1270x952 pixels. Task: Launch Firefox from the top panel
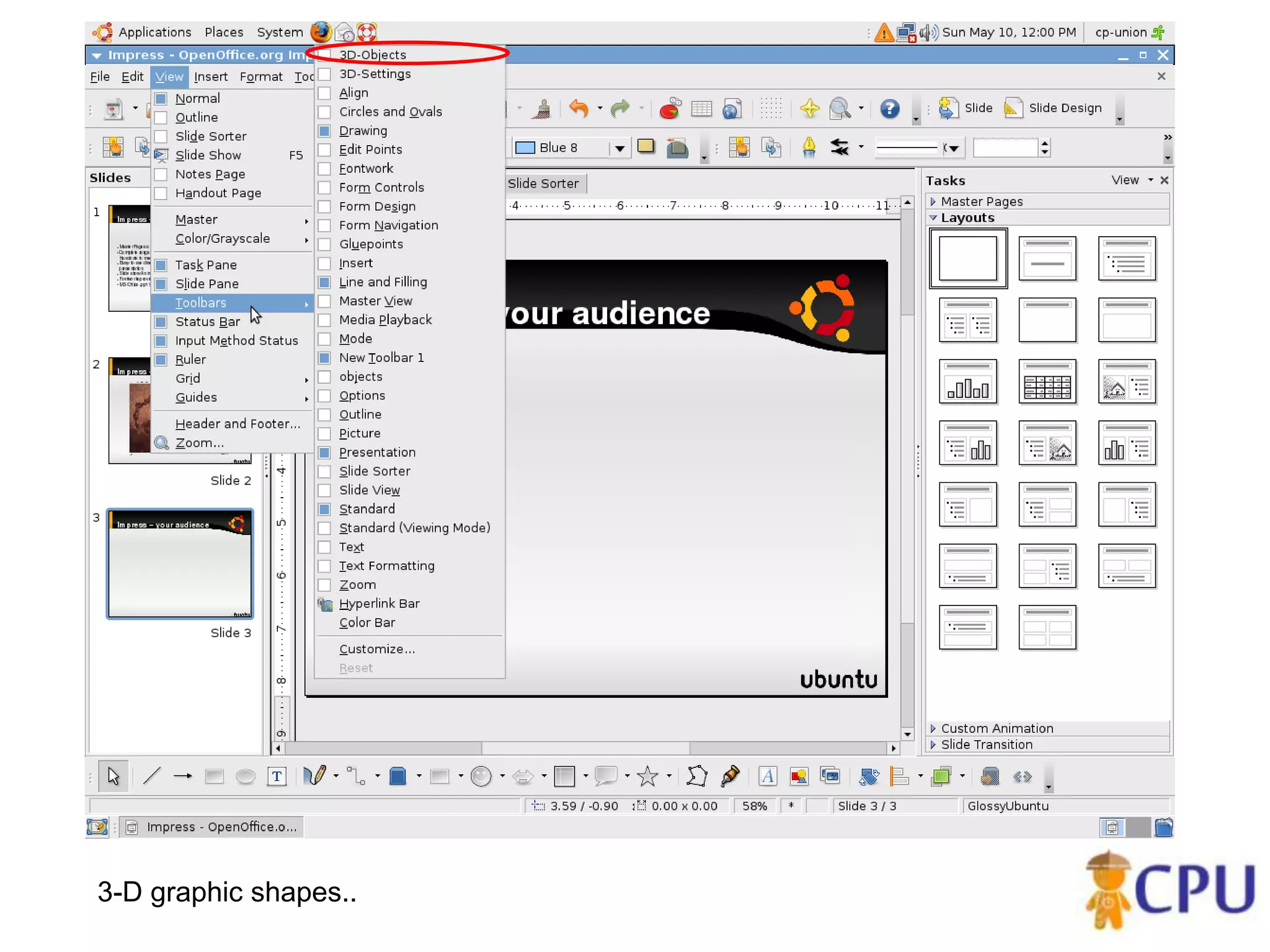click(321, 32)
